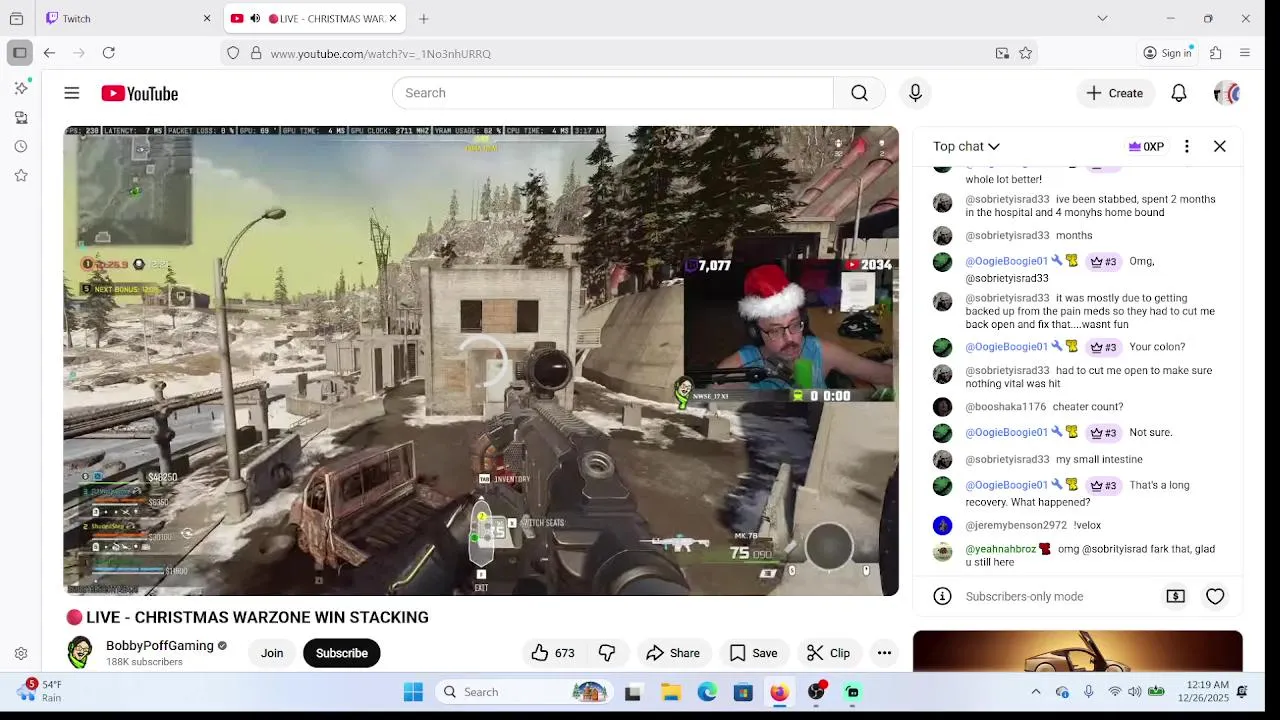1280x720 pixels.
Task: Open the taskbar clock 12:19 AM
Action: [x=1204, y=691]
